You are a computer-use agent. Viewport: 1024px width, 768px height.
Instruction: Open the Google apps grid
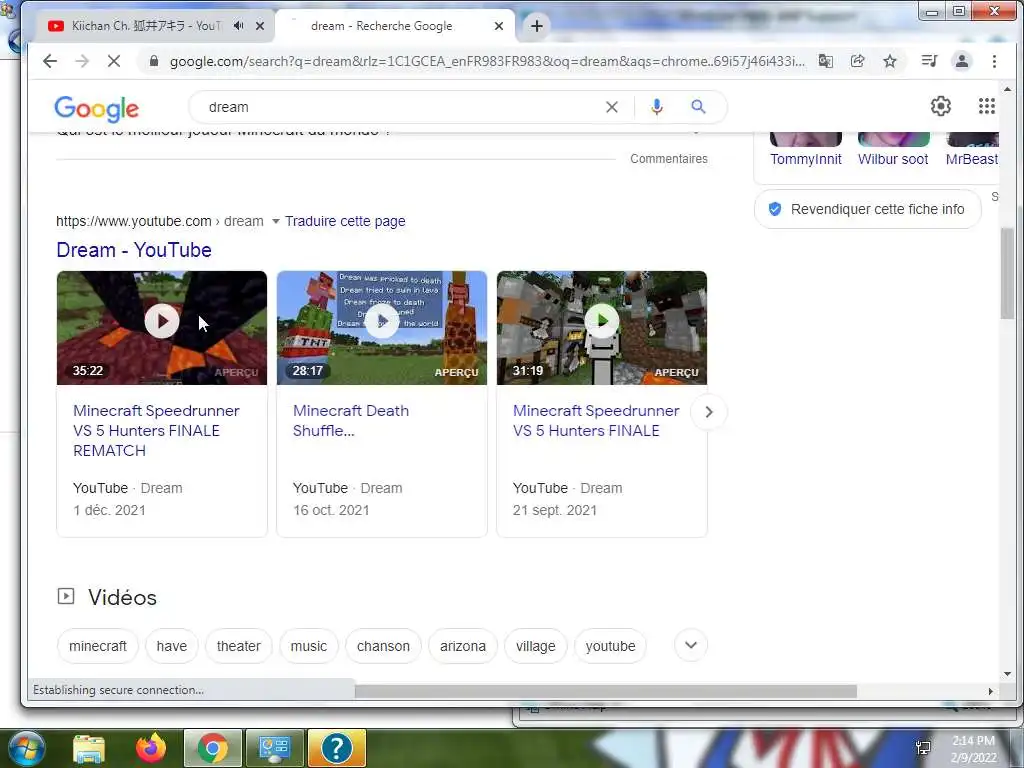point(987,106)
